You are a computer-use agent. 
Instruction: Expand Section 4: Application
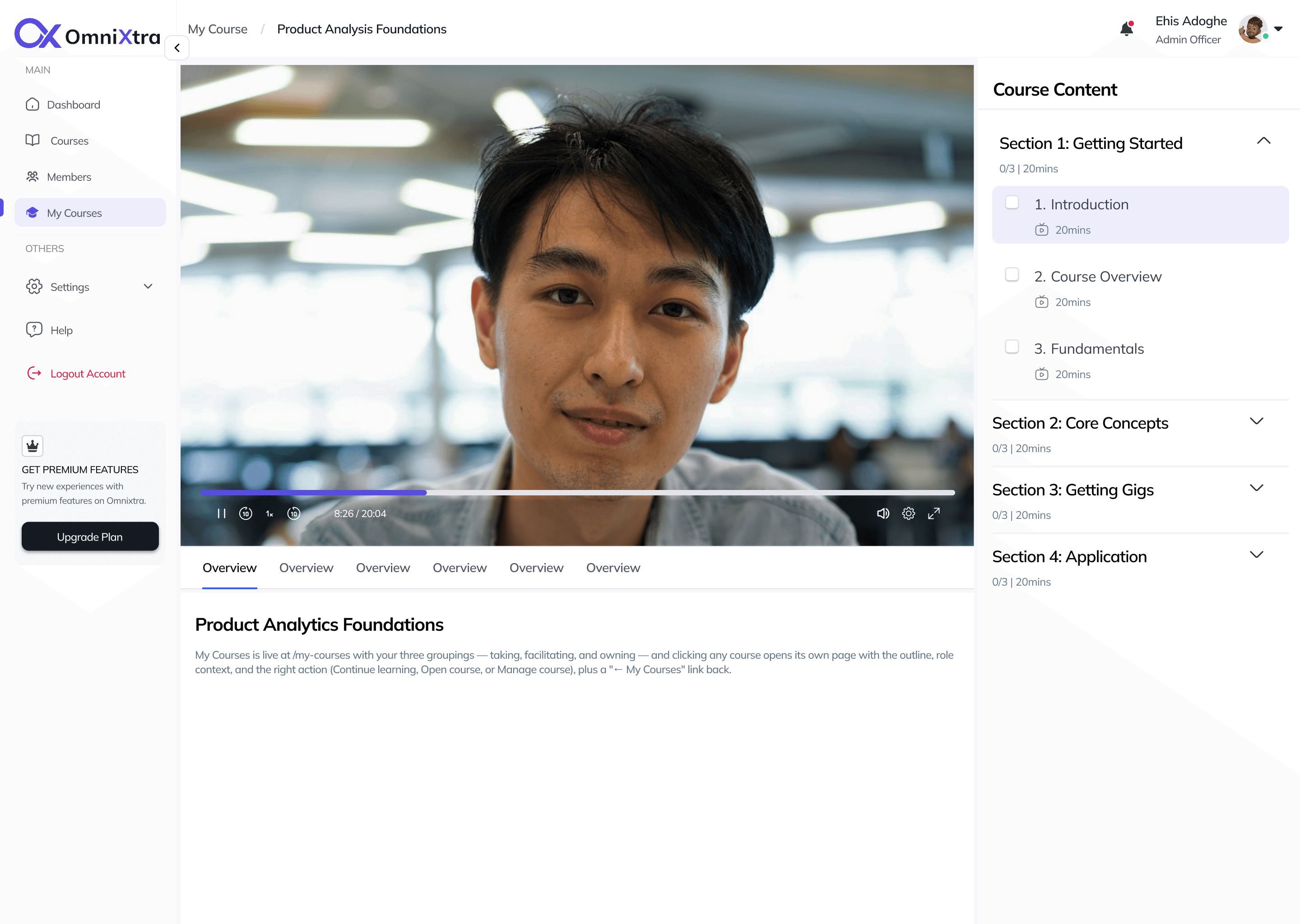pos(1256,554)
